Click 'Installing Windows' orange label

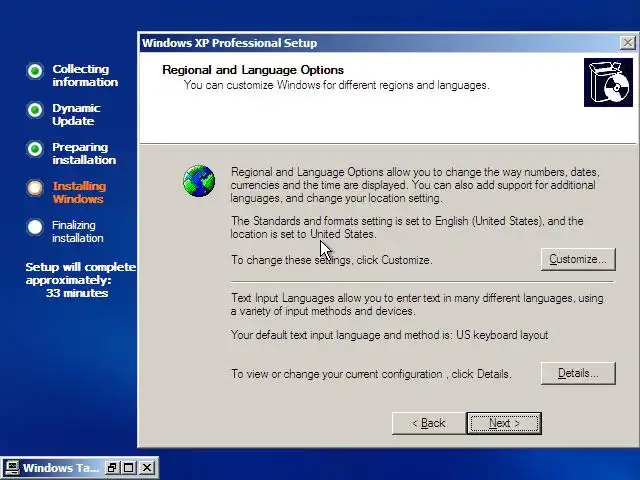(x=79, y=192)
